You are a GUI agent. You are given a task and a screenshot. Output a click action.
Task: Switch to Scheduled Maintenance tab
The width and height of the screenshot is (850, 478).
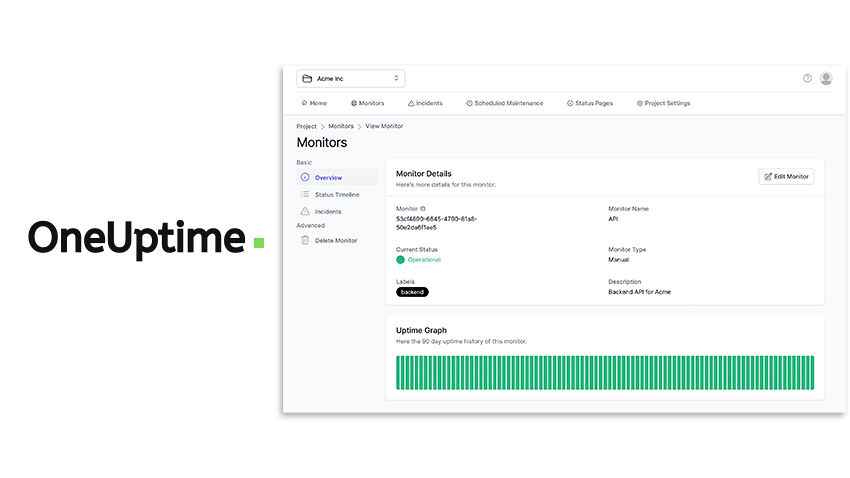(x=505, y=103)
